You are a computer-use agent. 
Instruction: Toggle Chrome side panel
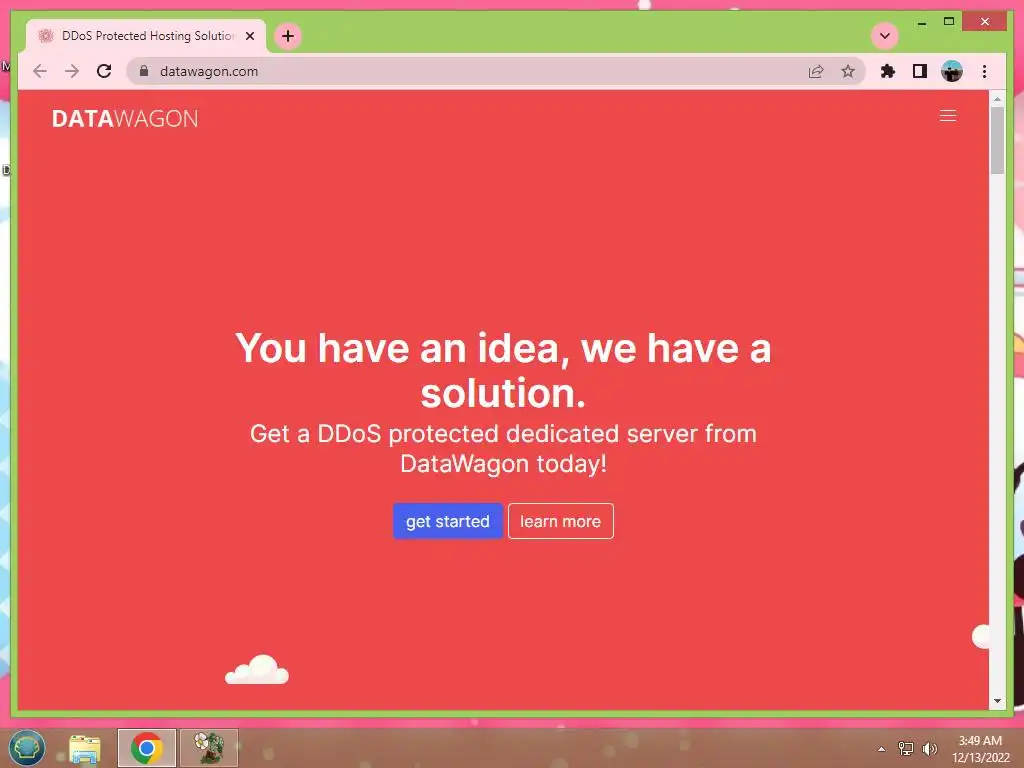click(x=920, y=71)
